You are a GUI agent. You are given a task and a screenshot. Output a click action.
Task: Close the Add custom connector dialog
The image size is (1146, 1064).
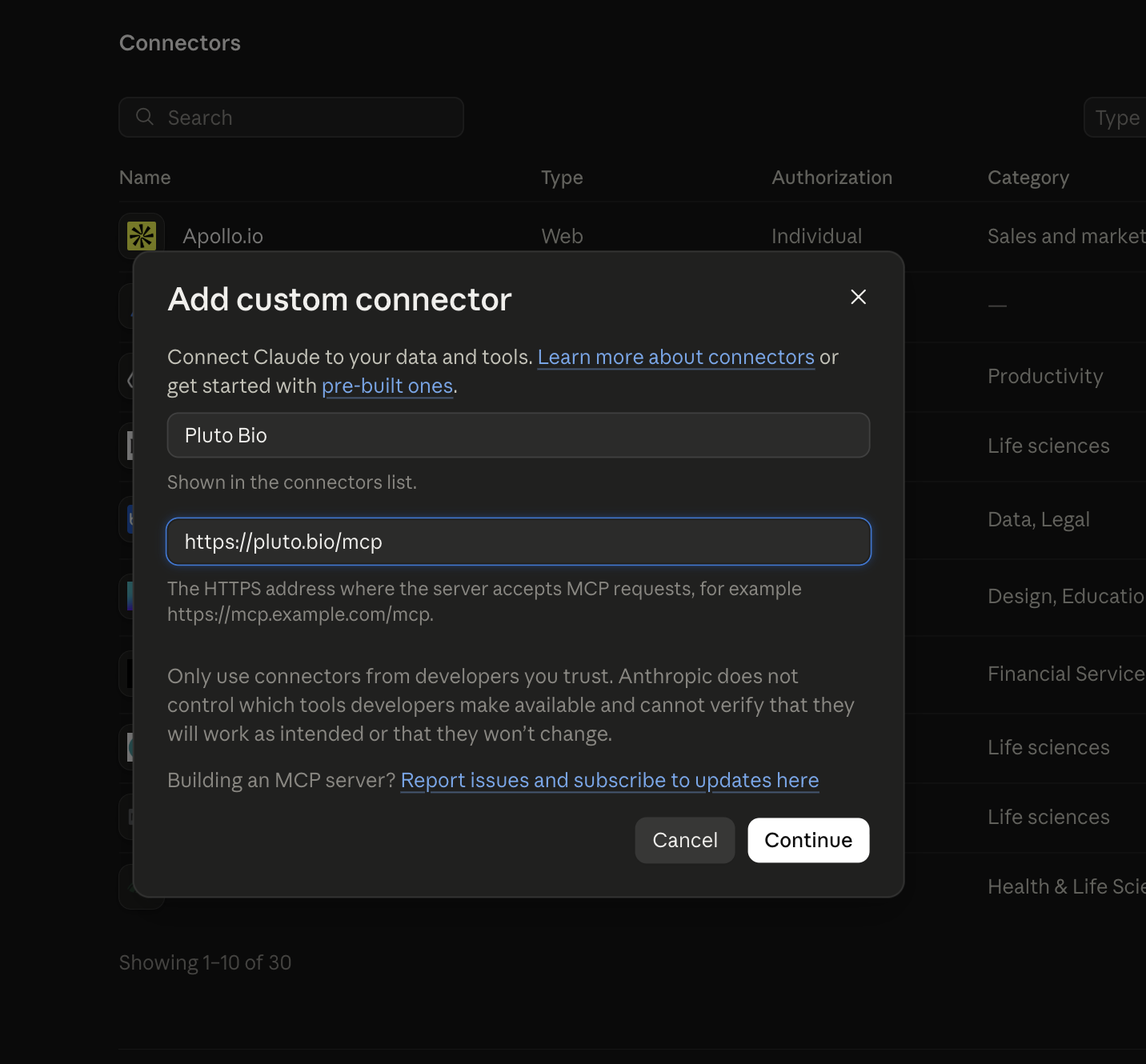click(x=858, y=297)
